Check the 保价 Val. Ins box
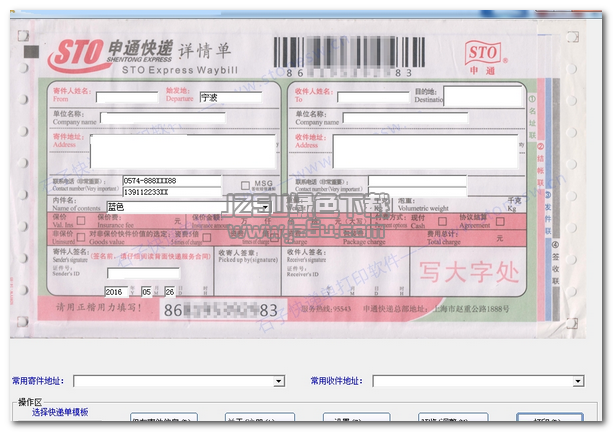613x432 pixels. tap(81, 221)
